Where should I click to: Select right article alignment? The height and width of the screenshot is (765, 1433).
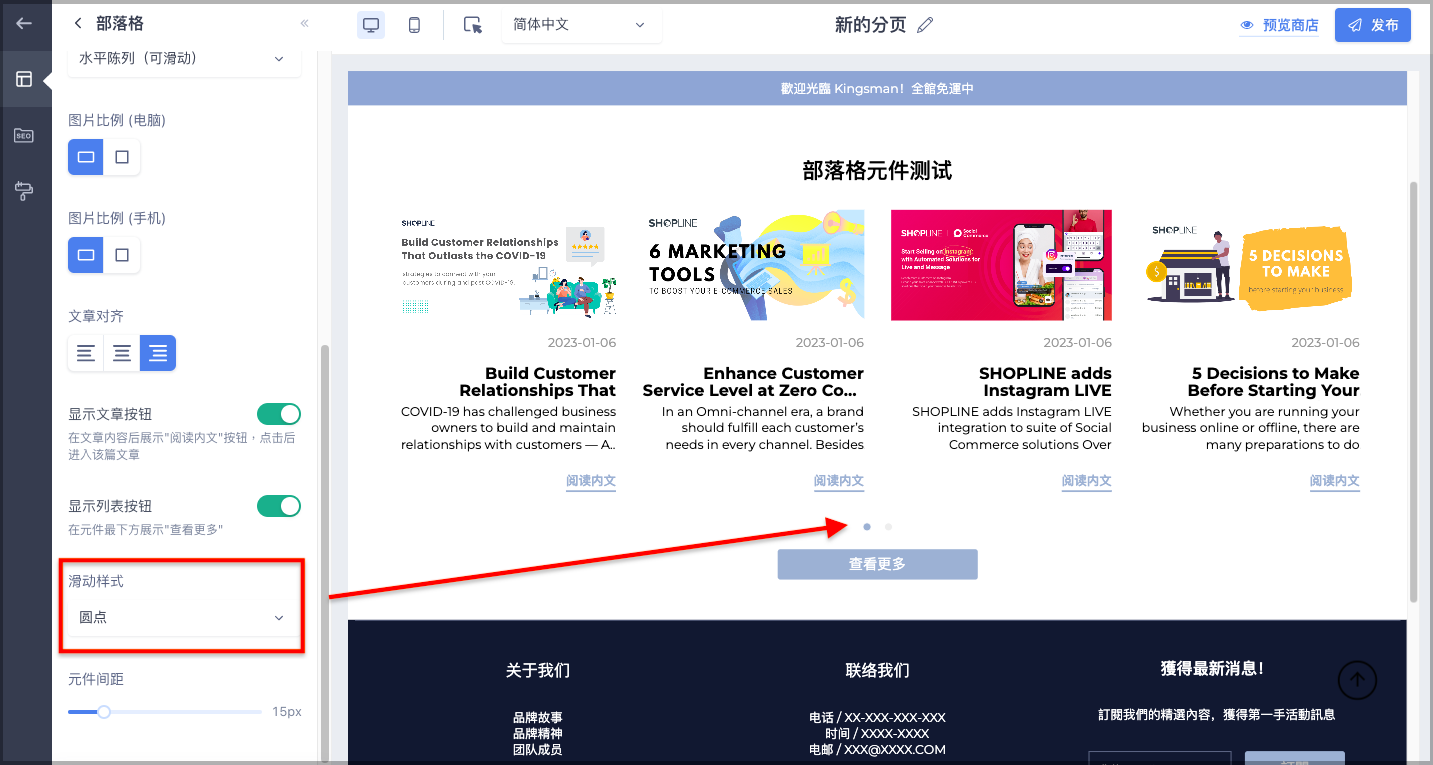(x=158, y=353)
